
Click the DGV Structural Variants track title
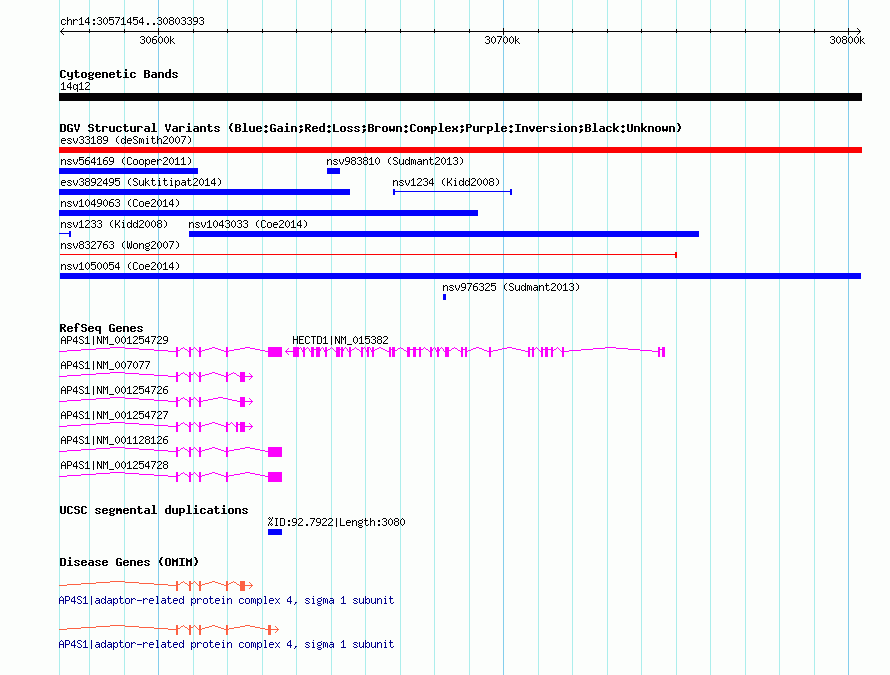371,128
